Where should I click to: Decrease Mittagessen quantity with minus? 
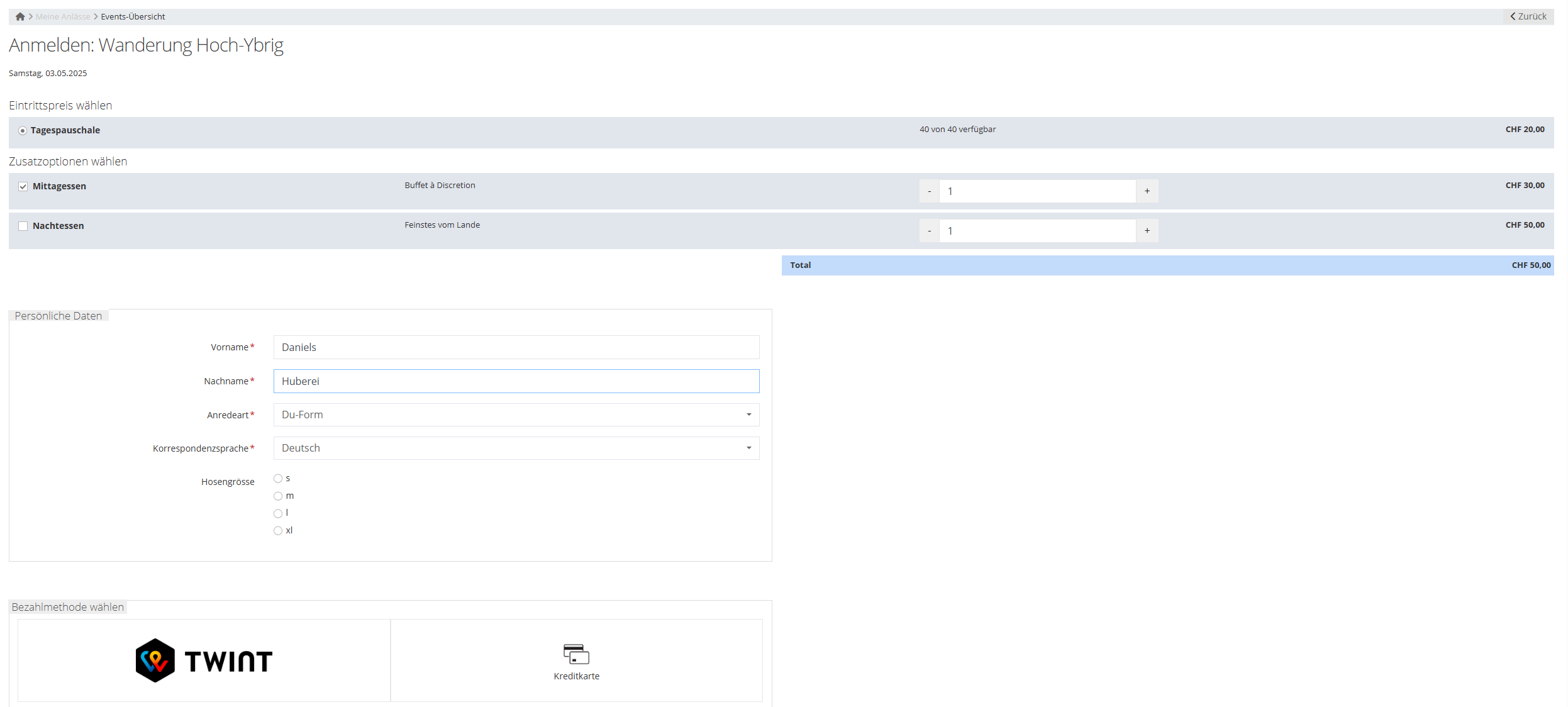(929, 191)
